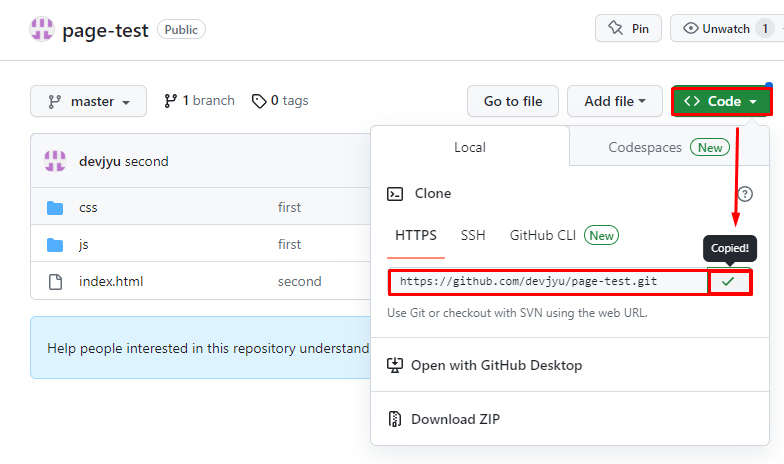Image resolution: width=784 pixels, height=464 pixels.
Task: Switch to the Codespaces tab
Action: tap(668, 147)
